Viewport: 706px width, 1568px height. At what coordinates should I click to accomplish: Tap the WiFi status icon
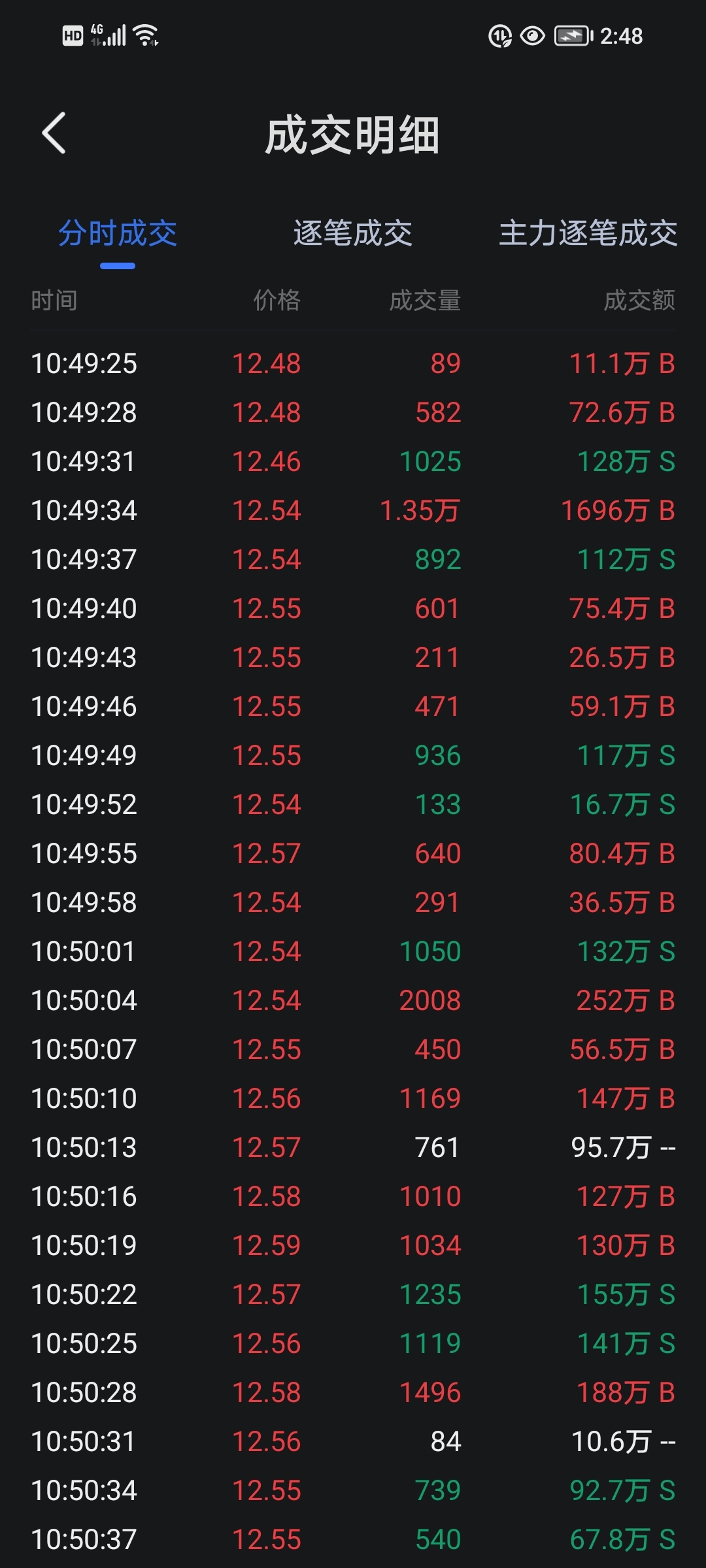pos(146,35)
